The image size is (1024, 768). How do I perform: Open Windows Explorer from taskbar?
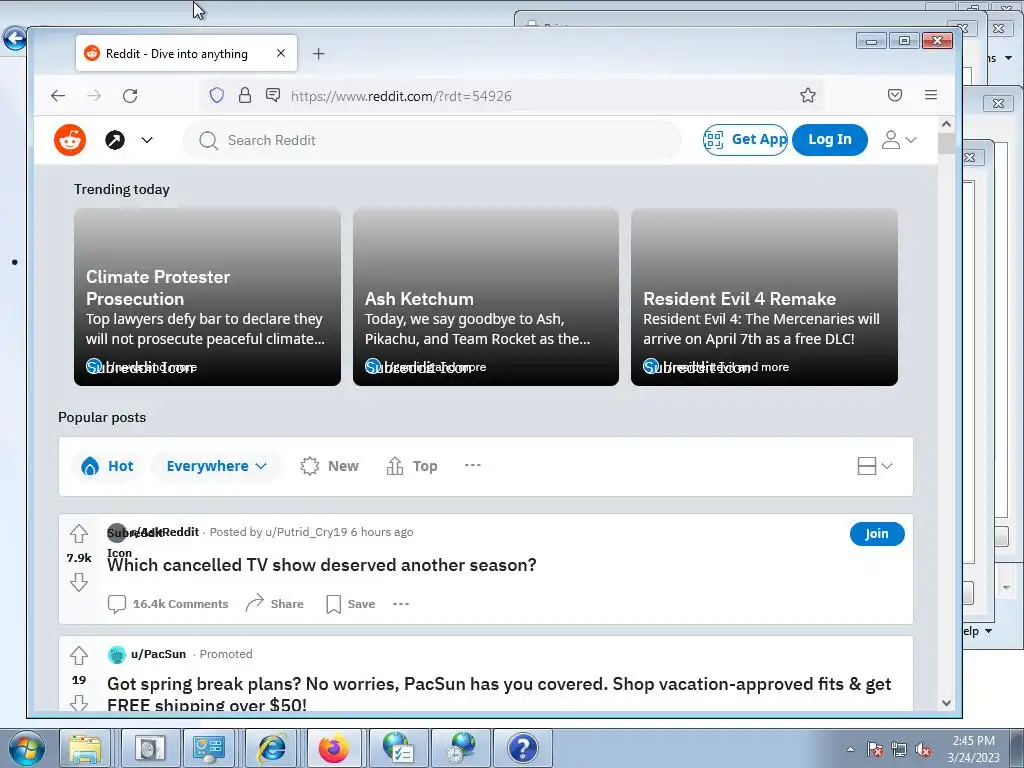point(85,748)
